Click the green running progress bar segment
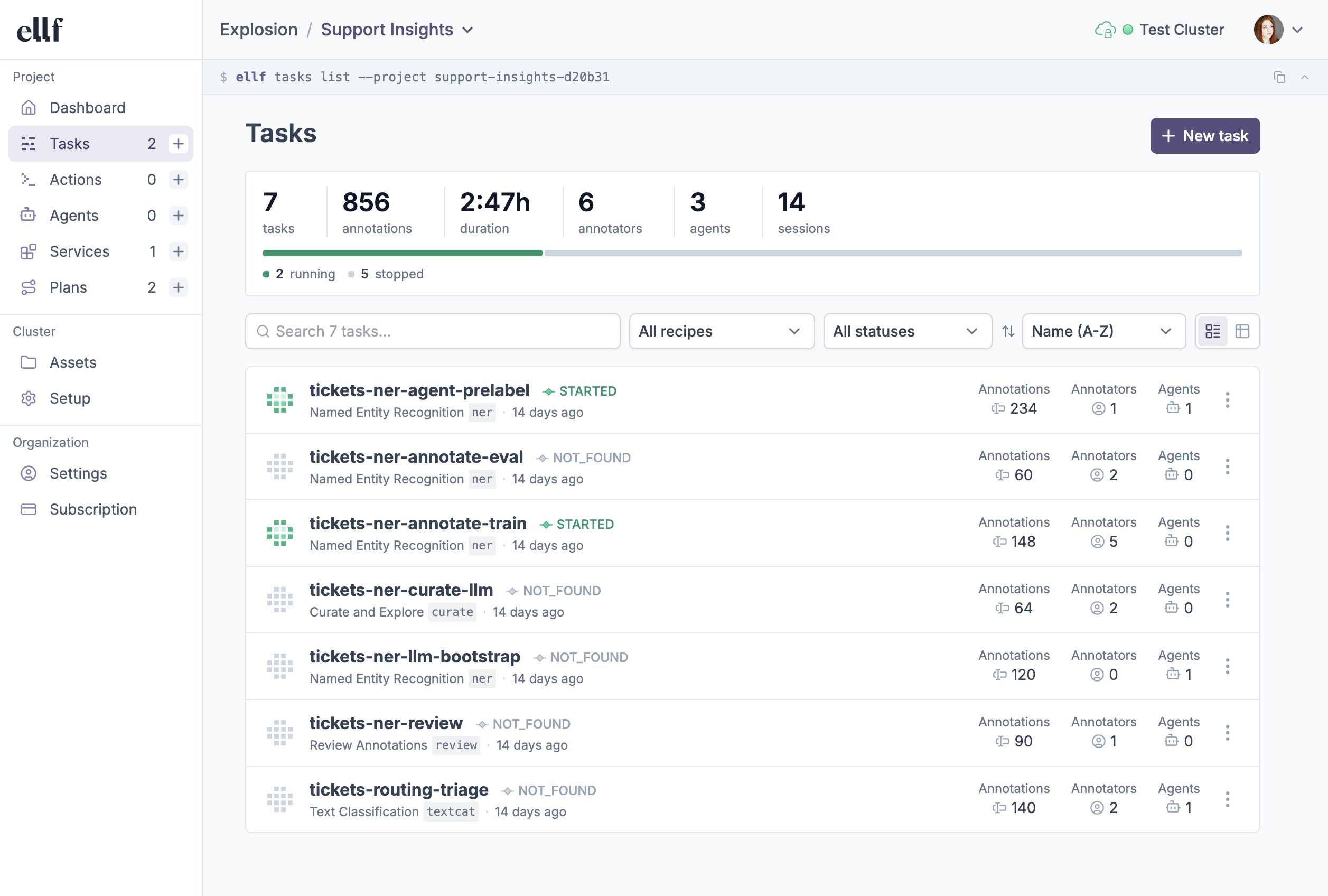This screenshot has height=896, width=1328. 402,253
